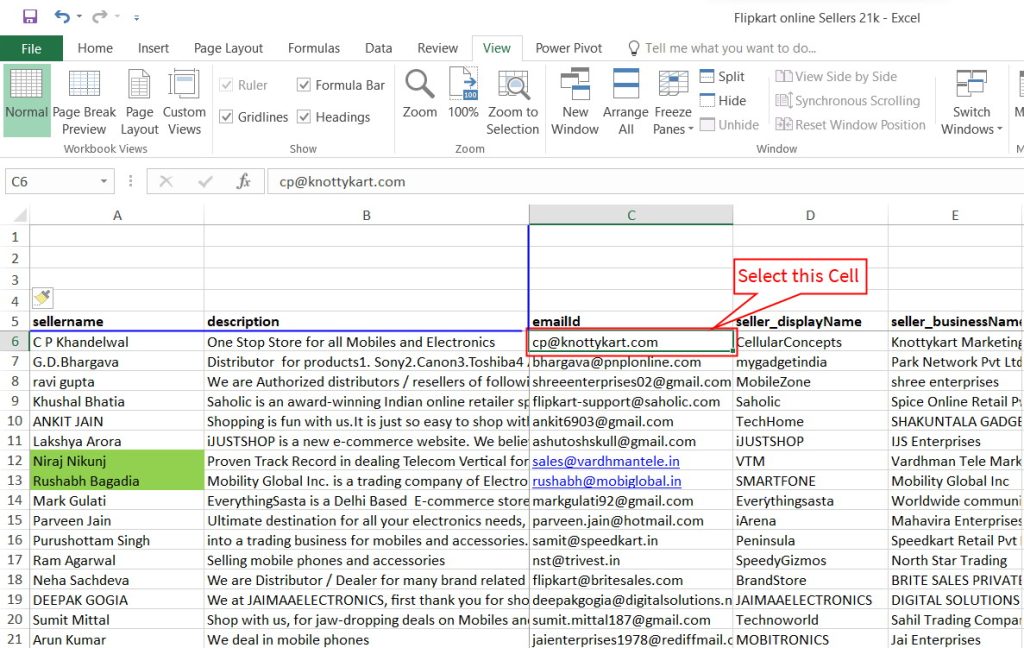Open the Data tab
This screenshot has width=1024, height=648.
point(379,48)
